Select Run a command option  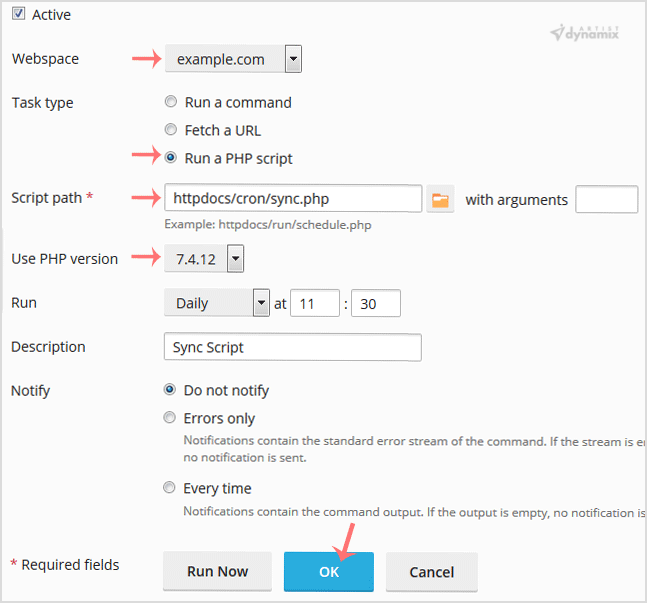(x=170, y=102)
